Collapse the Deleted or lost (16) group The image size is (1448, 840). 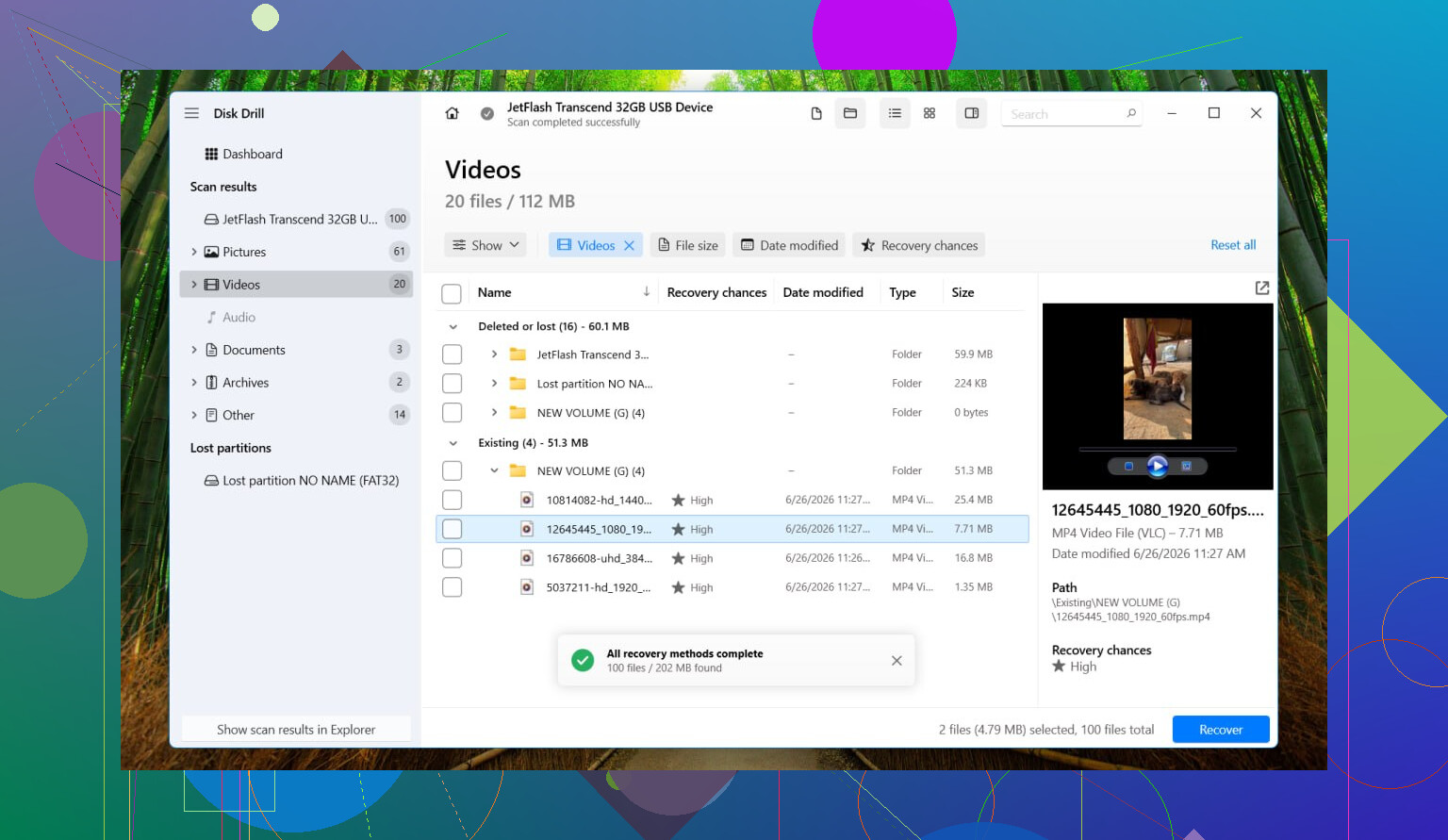(x=453, y=327)
